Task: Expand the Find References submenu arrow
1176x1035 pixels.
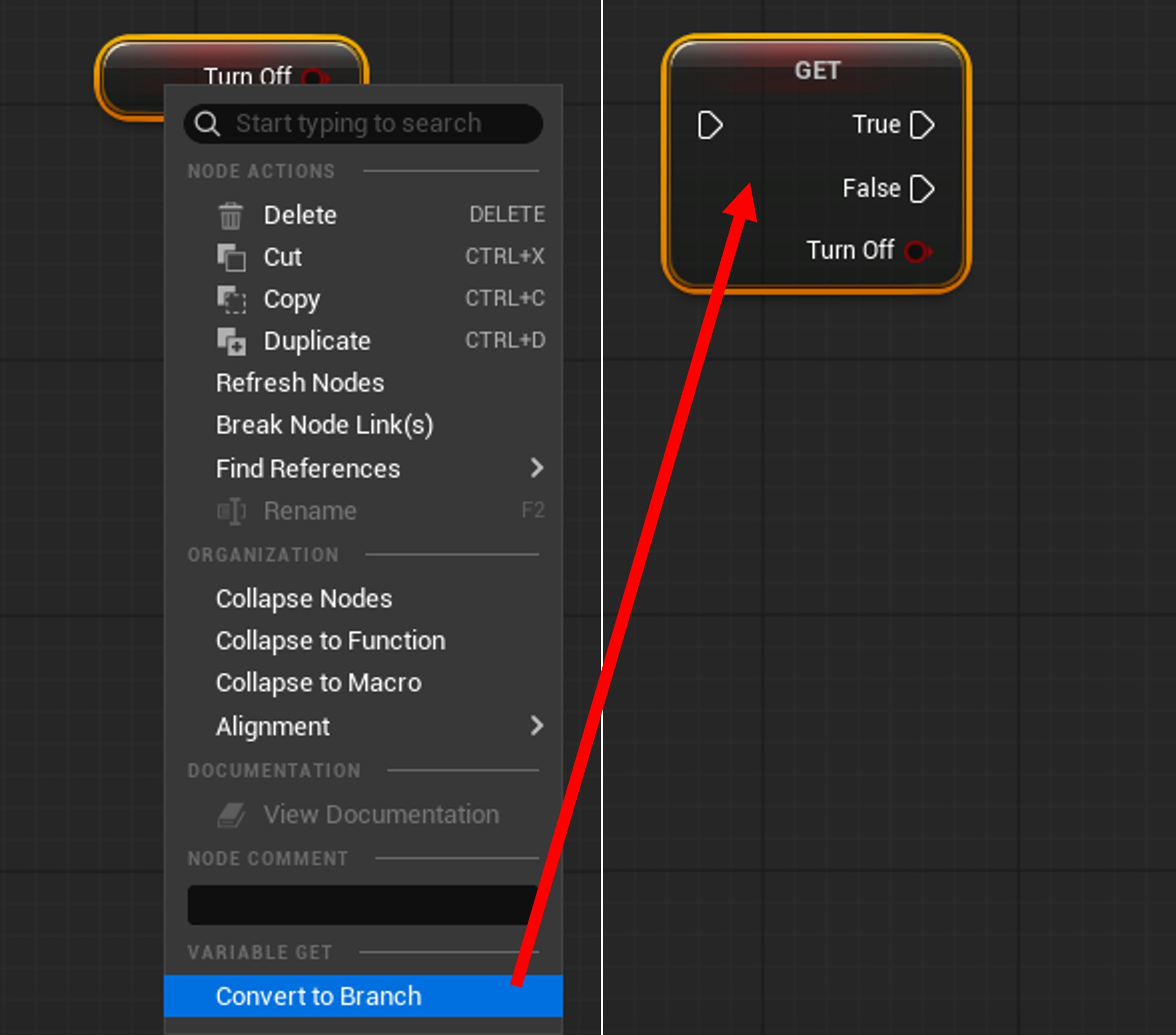Action: click(x=537, y=468)
